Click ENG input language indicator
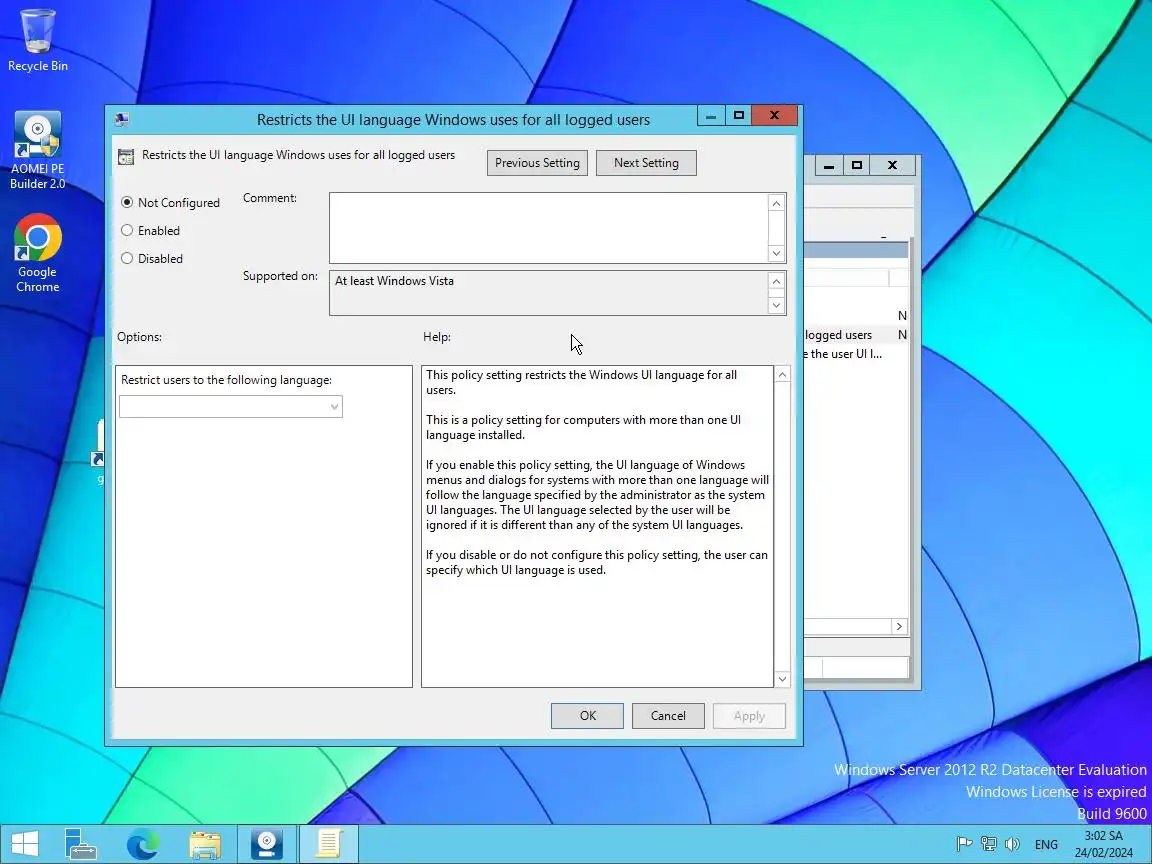 [x=1046, y=844]
